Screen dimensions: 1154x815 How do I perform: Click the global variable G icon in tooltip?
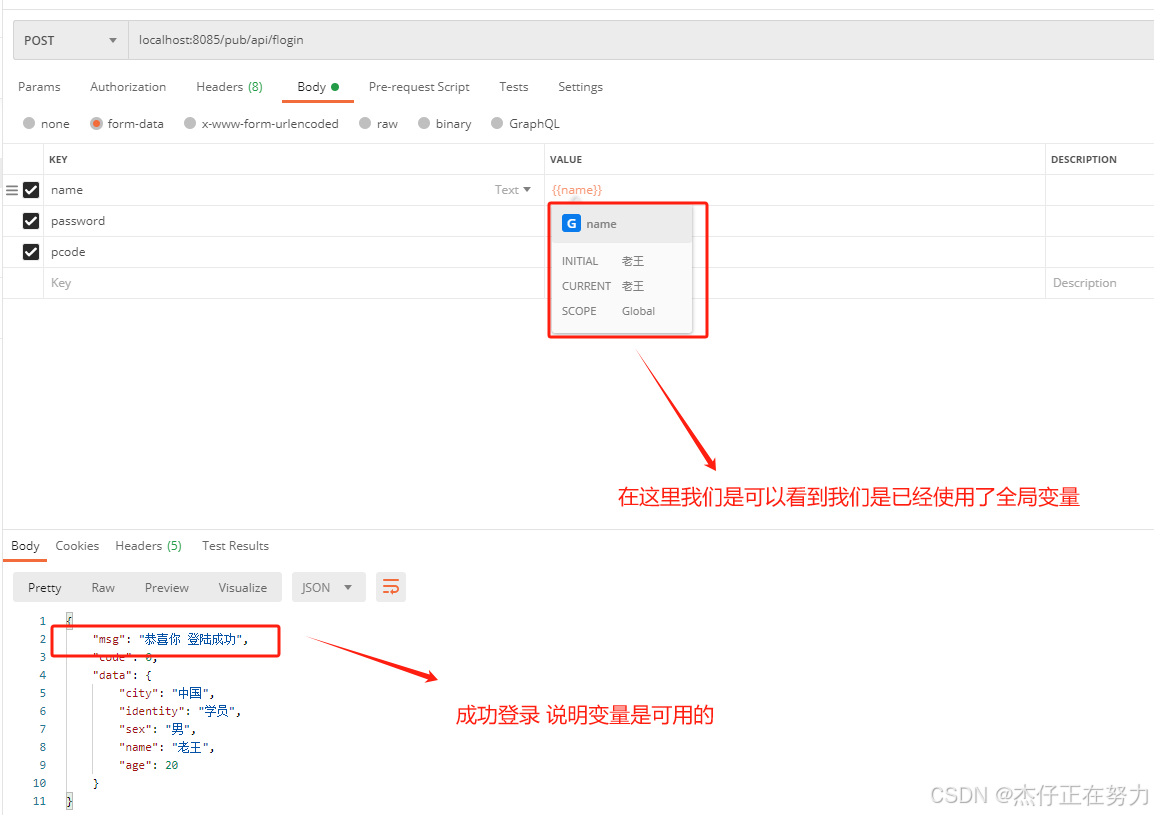571,223
